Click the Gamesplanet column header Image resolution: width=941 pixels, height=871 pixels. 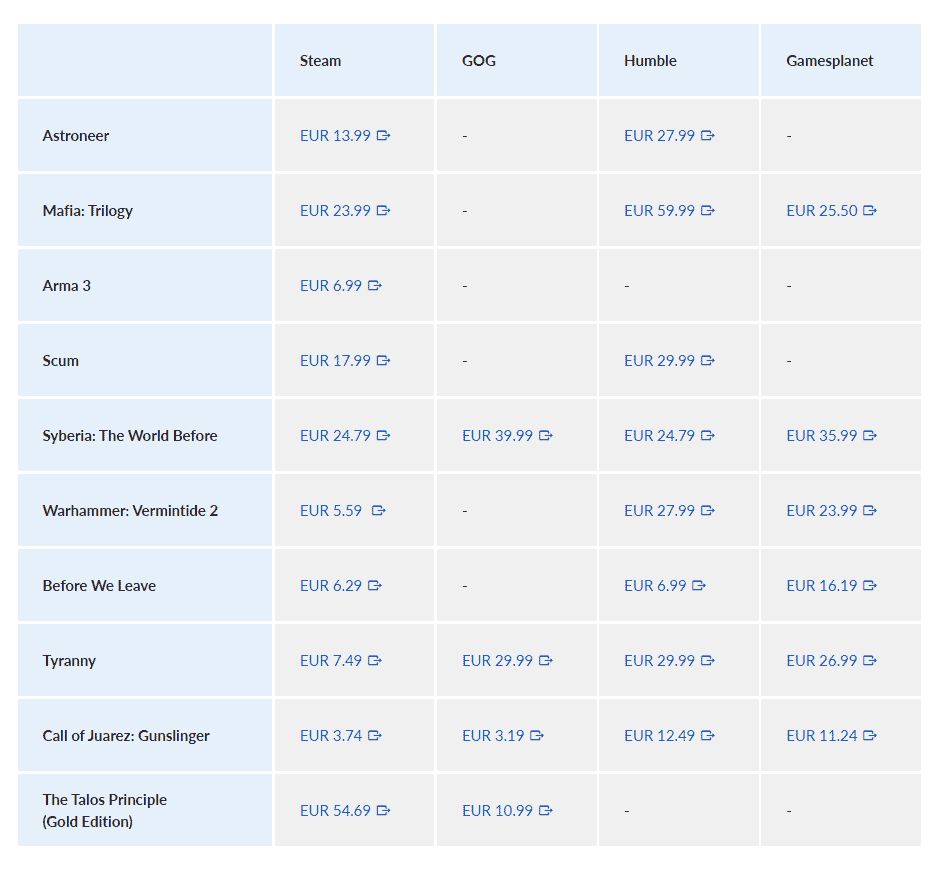(x=829, y=61)
